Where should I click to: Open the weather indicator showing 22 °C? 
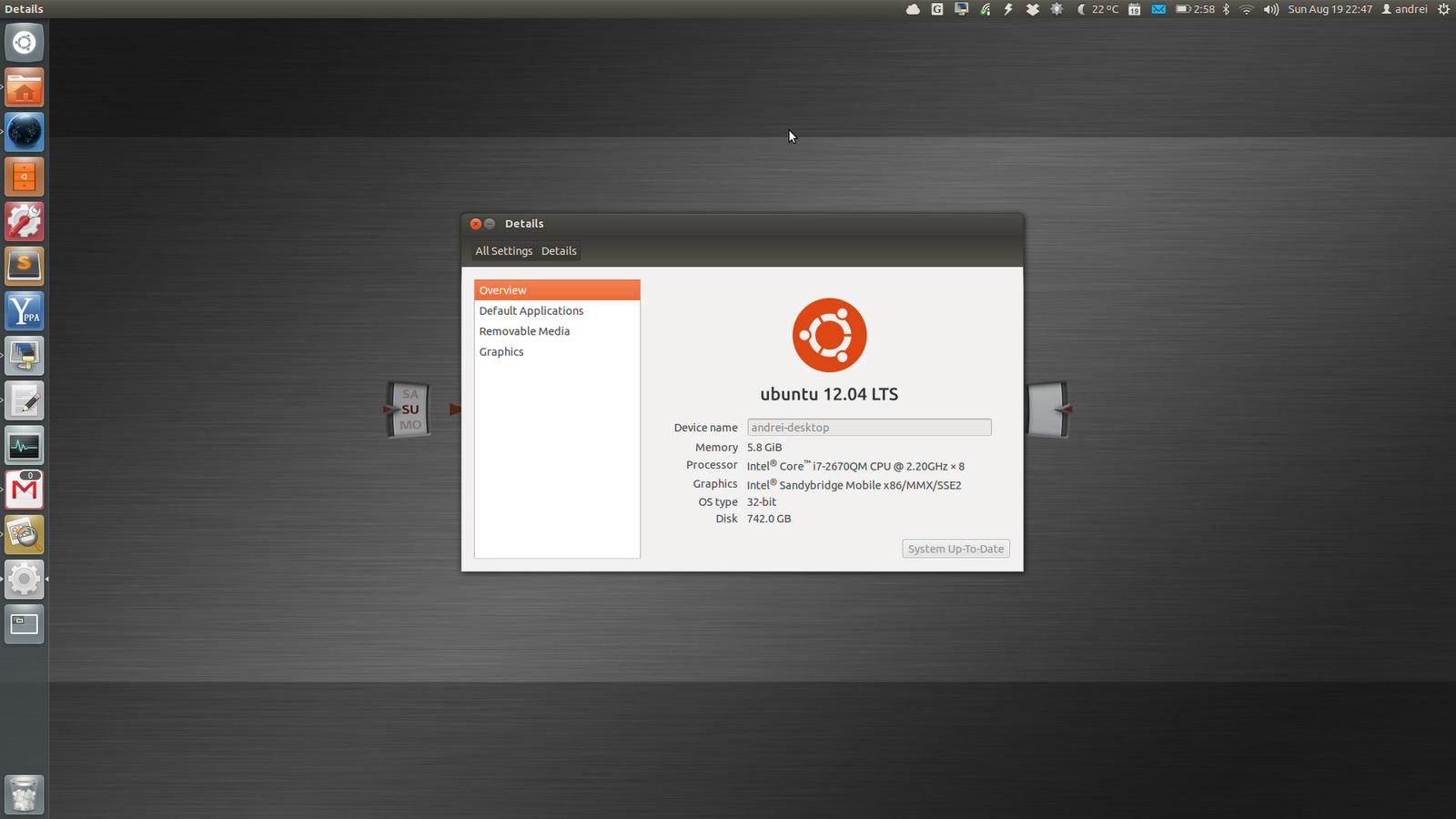(x=1098, y=9)
